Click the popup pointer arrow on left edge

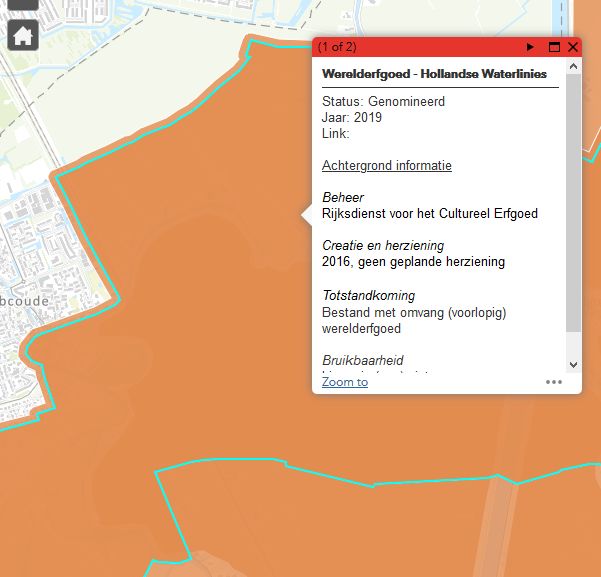coord(306,214)
